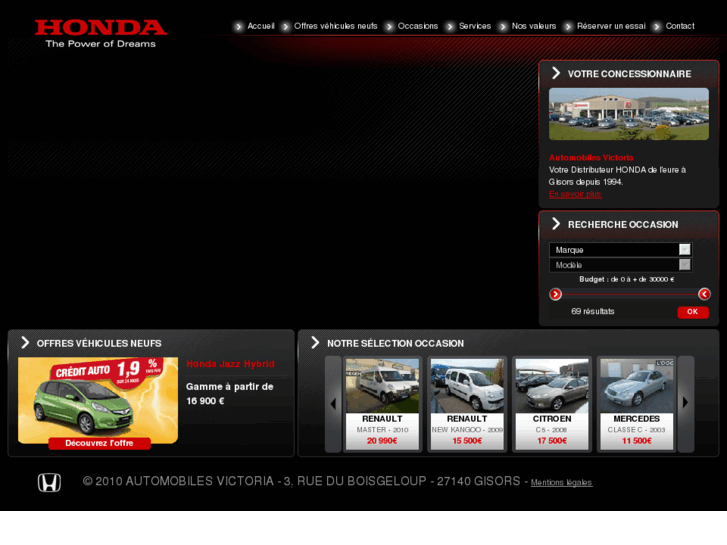Click the chevron next to Offres Véhicules Neufs heading
The width and height of the screenshot is (727, 545).
click(25, 343)
